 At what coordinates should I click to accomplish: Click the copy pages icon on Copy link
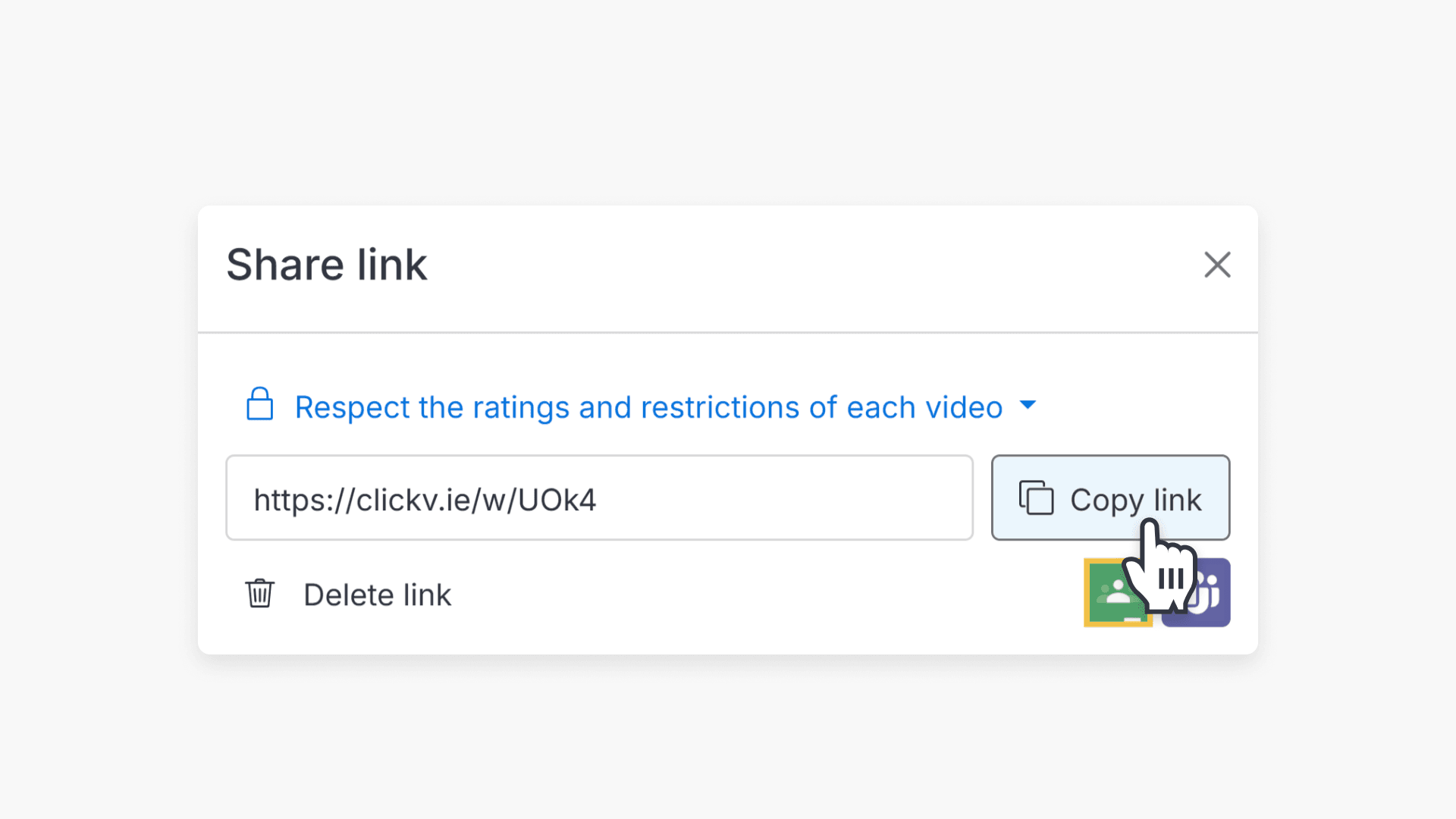coord(1036,498)
